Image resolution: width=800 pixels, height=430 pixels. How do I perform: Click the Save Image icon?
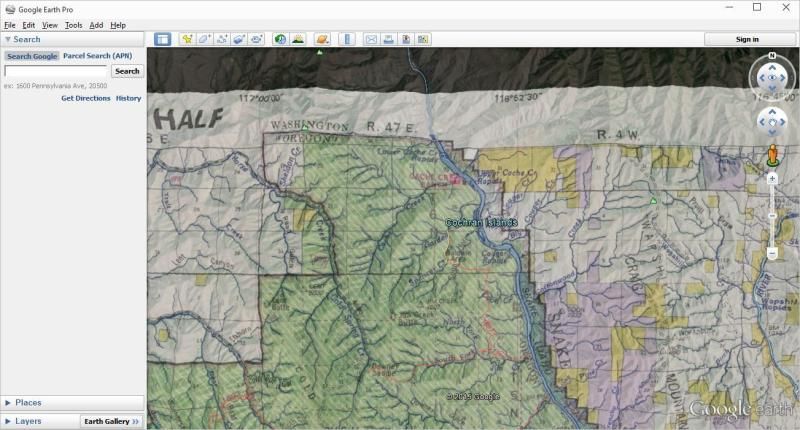pyautogui.click(x=406, y=39)
